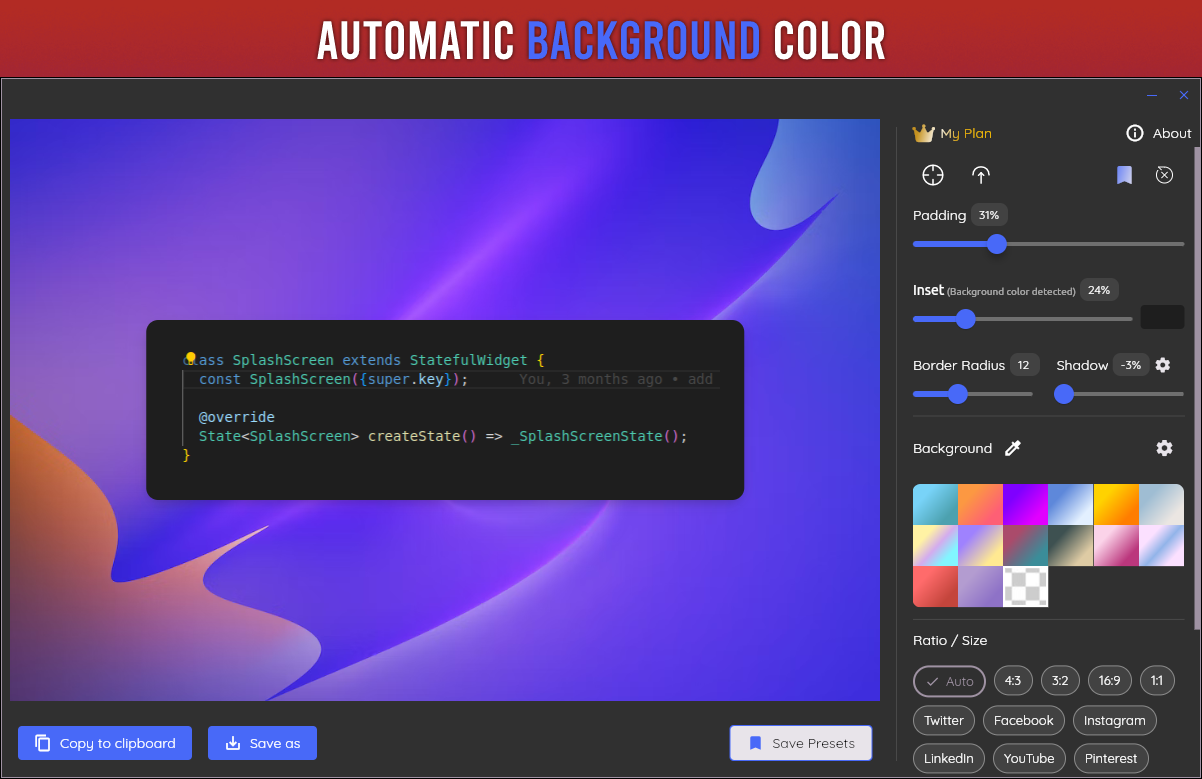Open the dark inset color swatch
Viewport: 1202px width, 779px height.
pos(1162,317)
